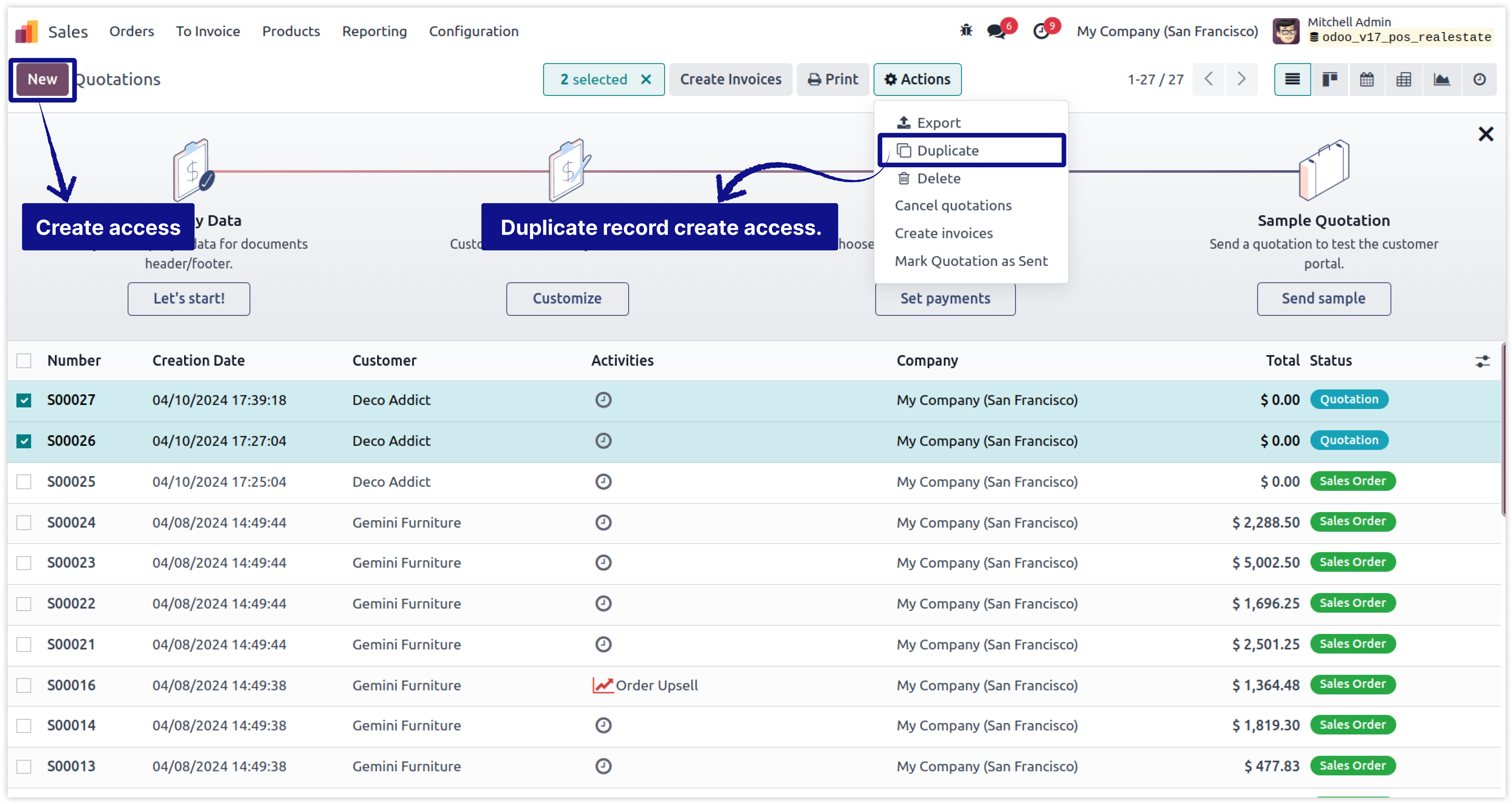Check the S00021 row checkbox
The height and width of the screenshot is (804, 1512).
click(23, 644)
